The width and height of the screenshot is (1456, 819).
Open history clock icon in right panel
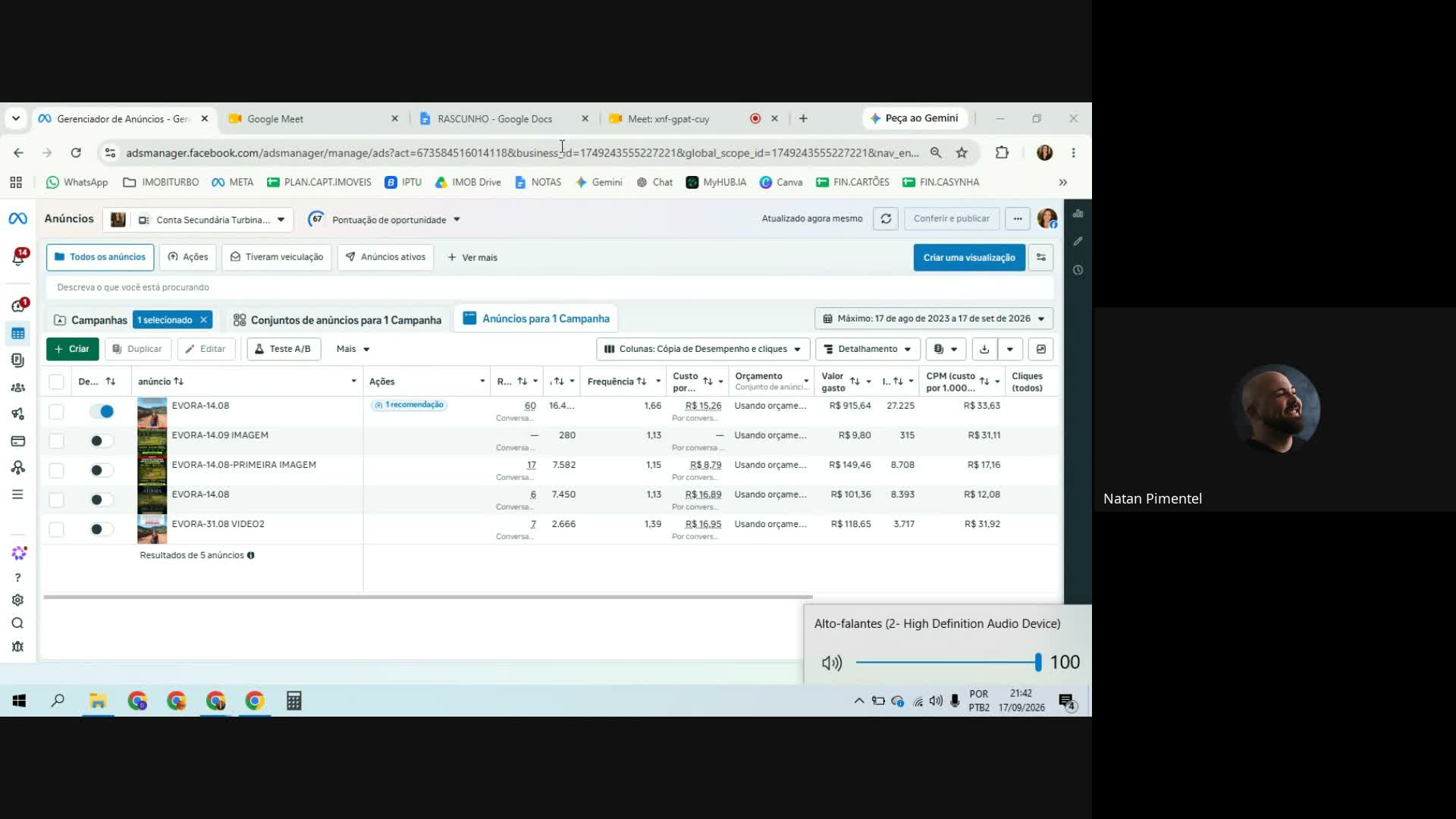(x=1078, y=270)
